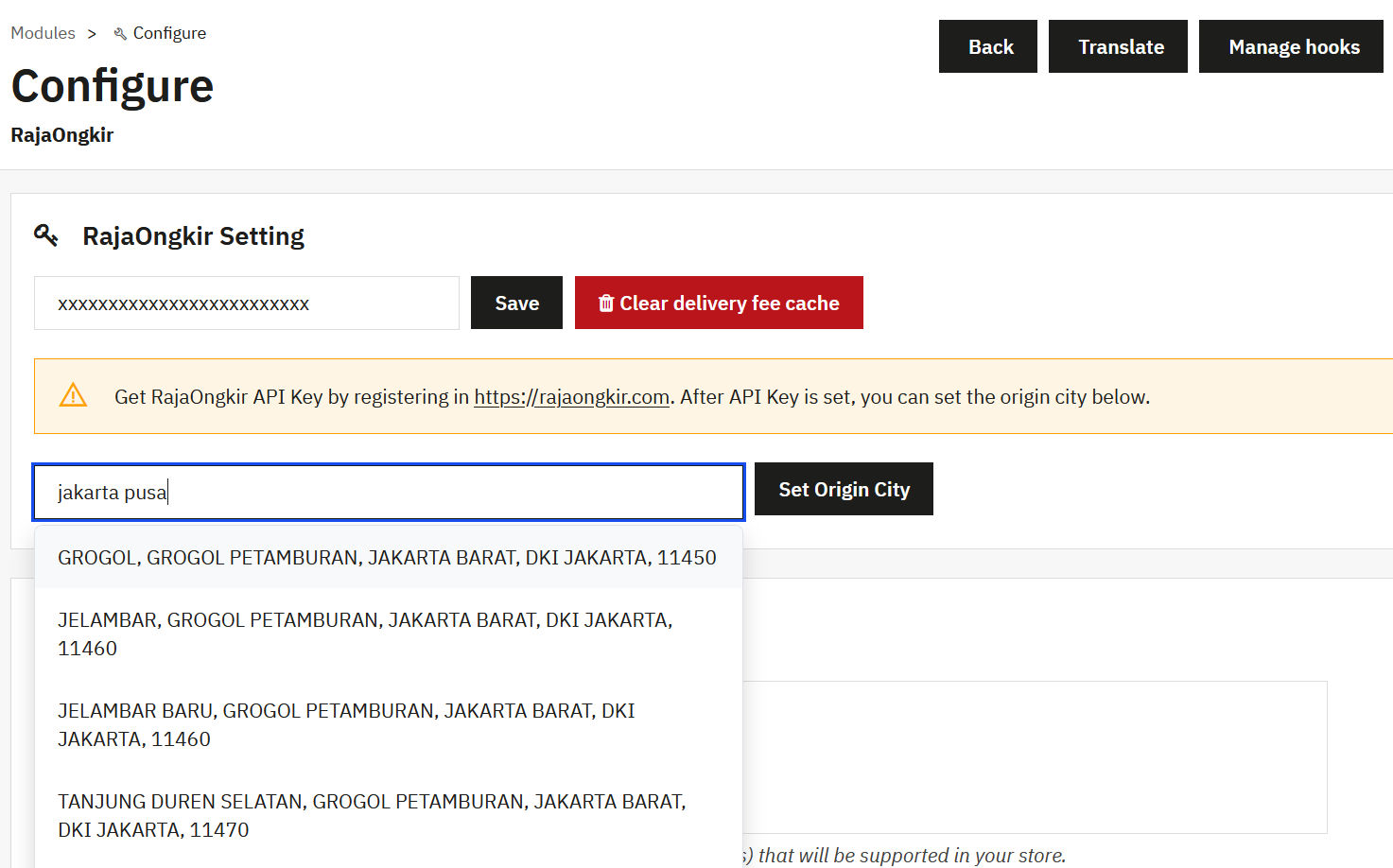1393x868 pixels.
Task: Clear the delivery fee cache
Action: [x=719, y=303]
